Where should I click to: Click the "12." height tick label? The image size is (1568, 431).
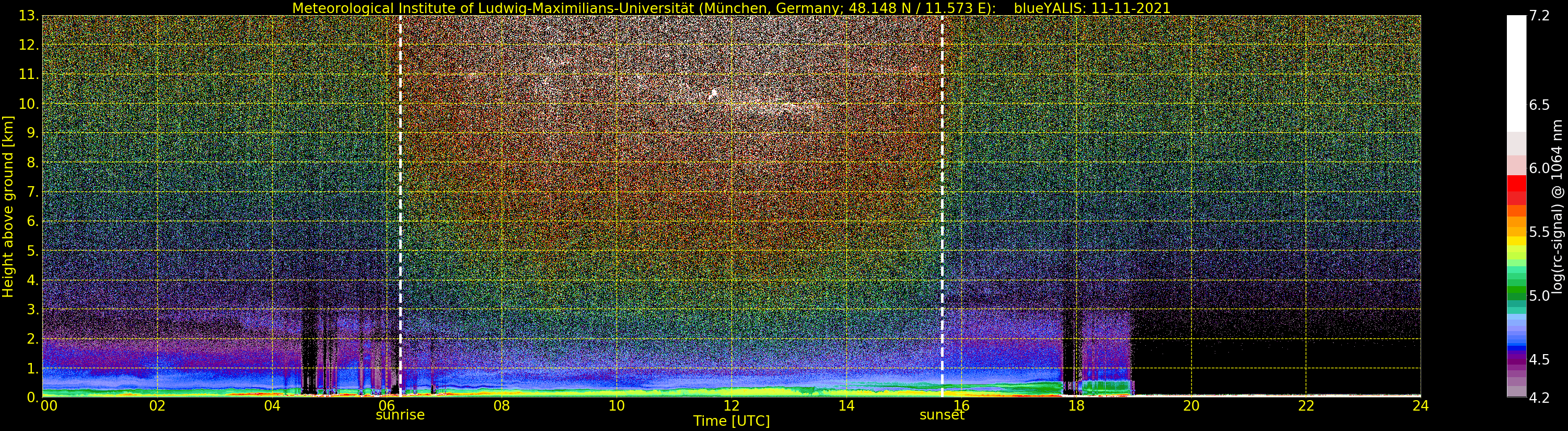click(29, 45)
